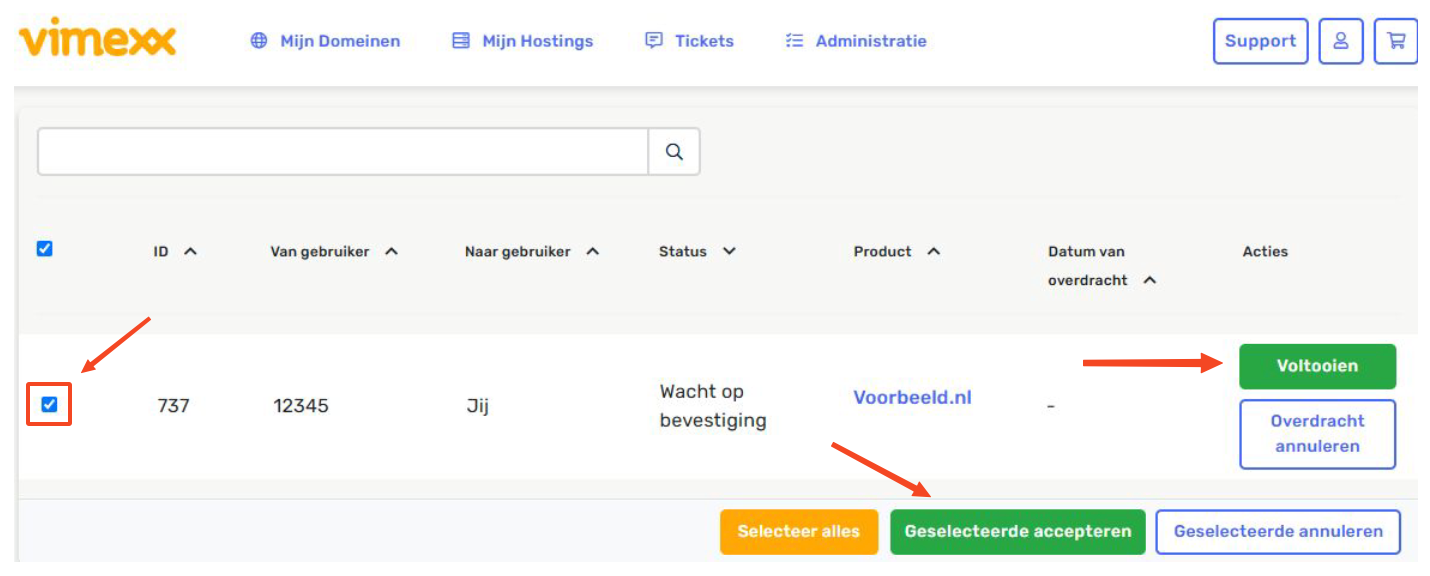Click the search magnifier icon
The image size is (1430, 576).
click(x=674, y=152)
